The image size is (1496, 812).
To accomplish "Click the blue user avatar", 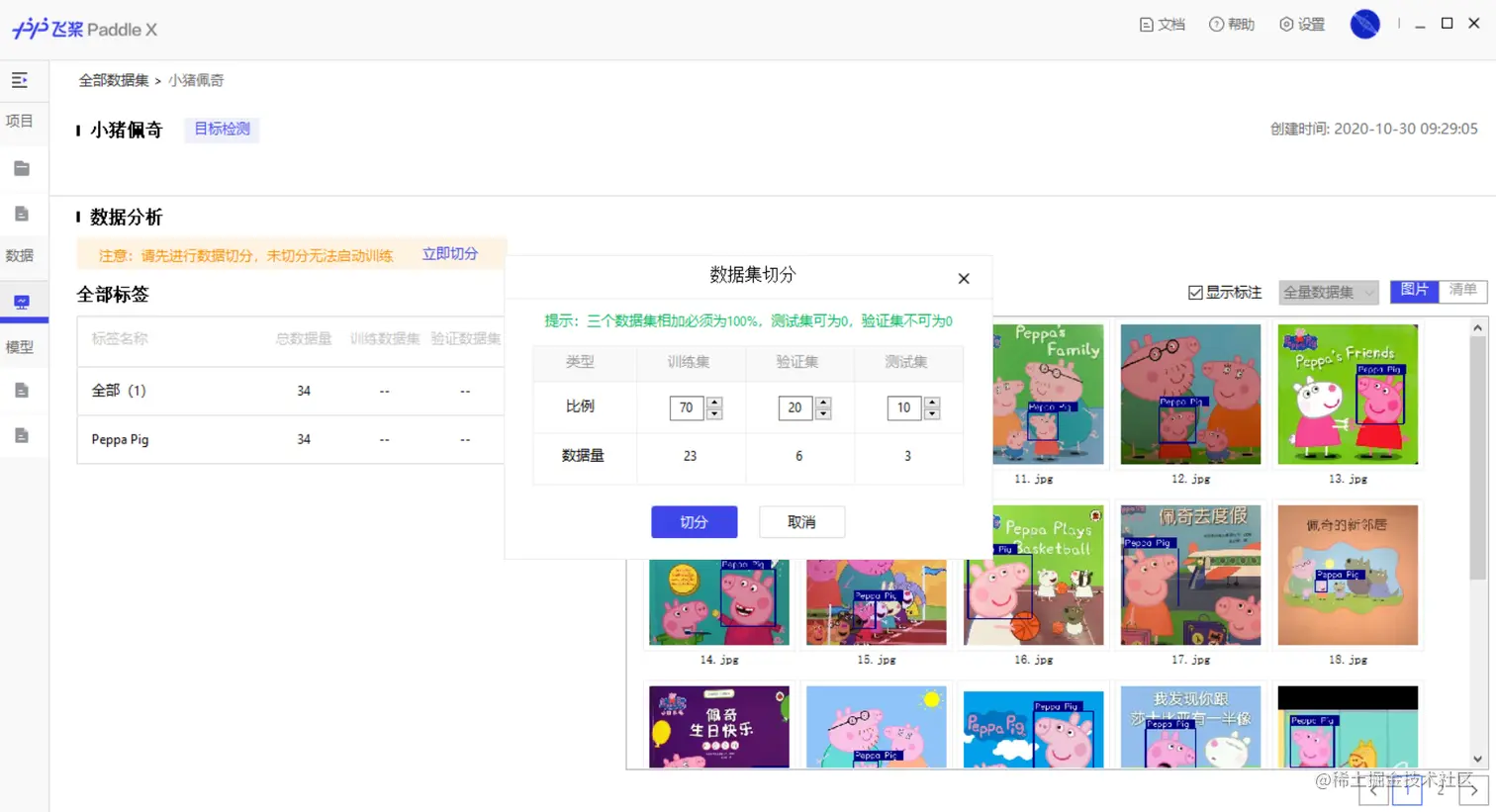I will click(x=1365, y=24).
